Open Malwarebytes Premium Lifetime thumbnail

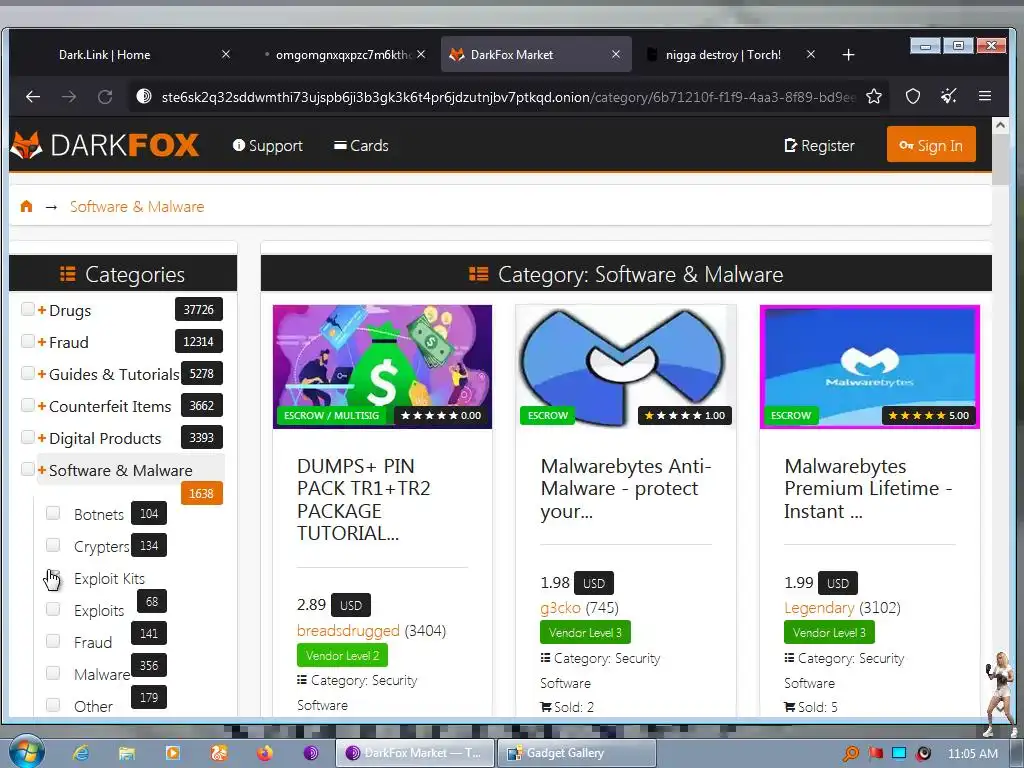tap(869, 366)
